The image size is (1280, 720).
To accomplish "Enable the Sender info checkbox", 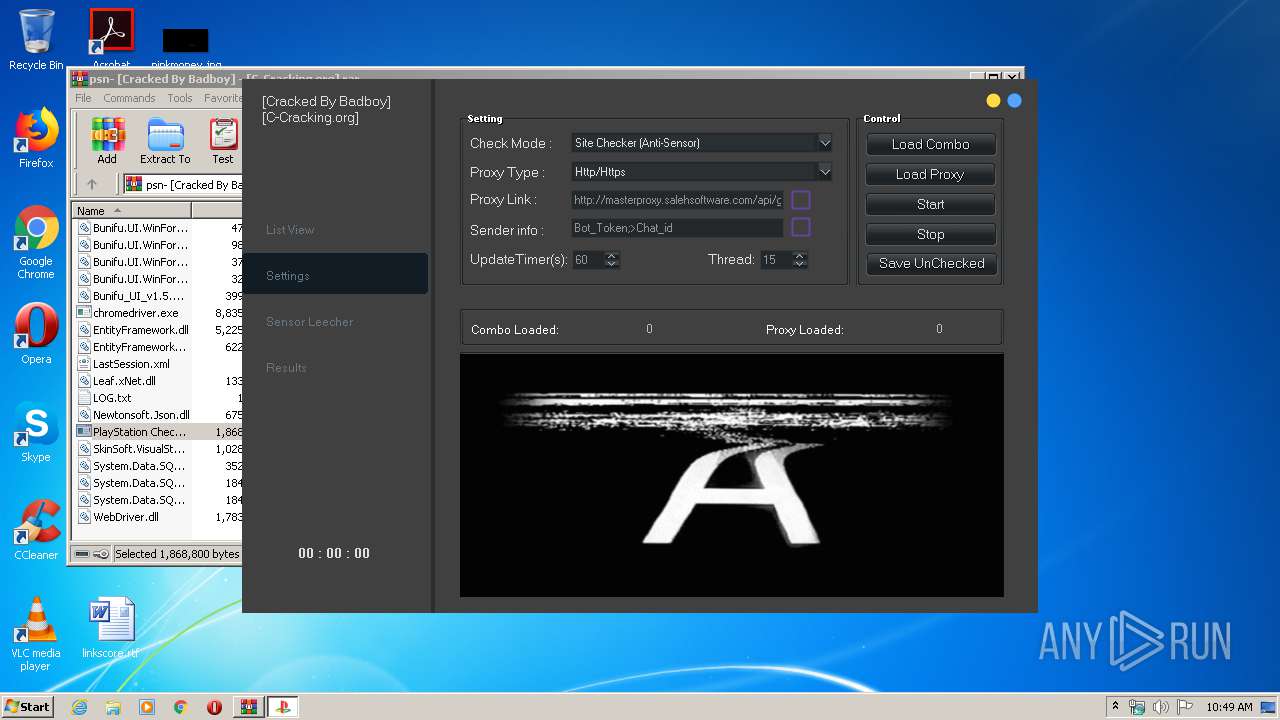I will (x=801, y=227).
